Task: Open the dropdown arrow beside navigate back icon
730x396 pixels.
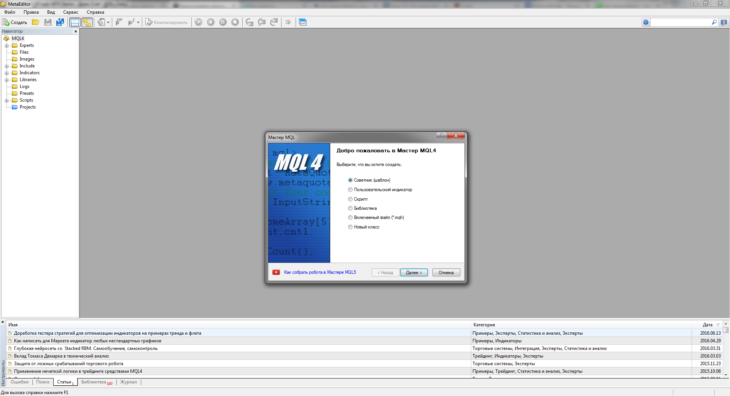Action: pos(108,22)
